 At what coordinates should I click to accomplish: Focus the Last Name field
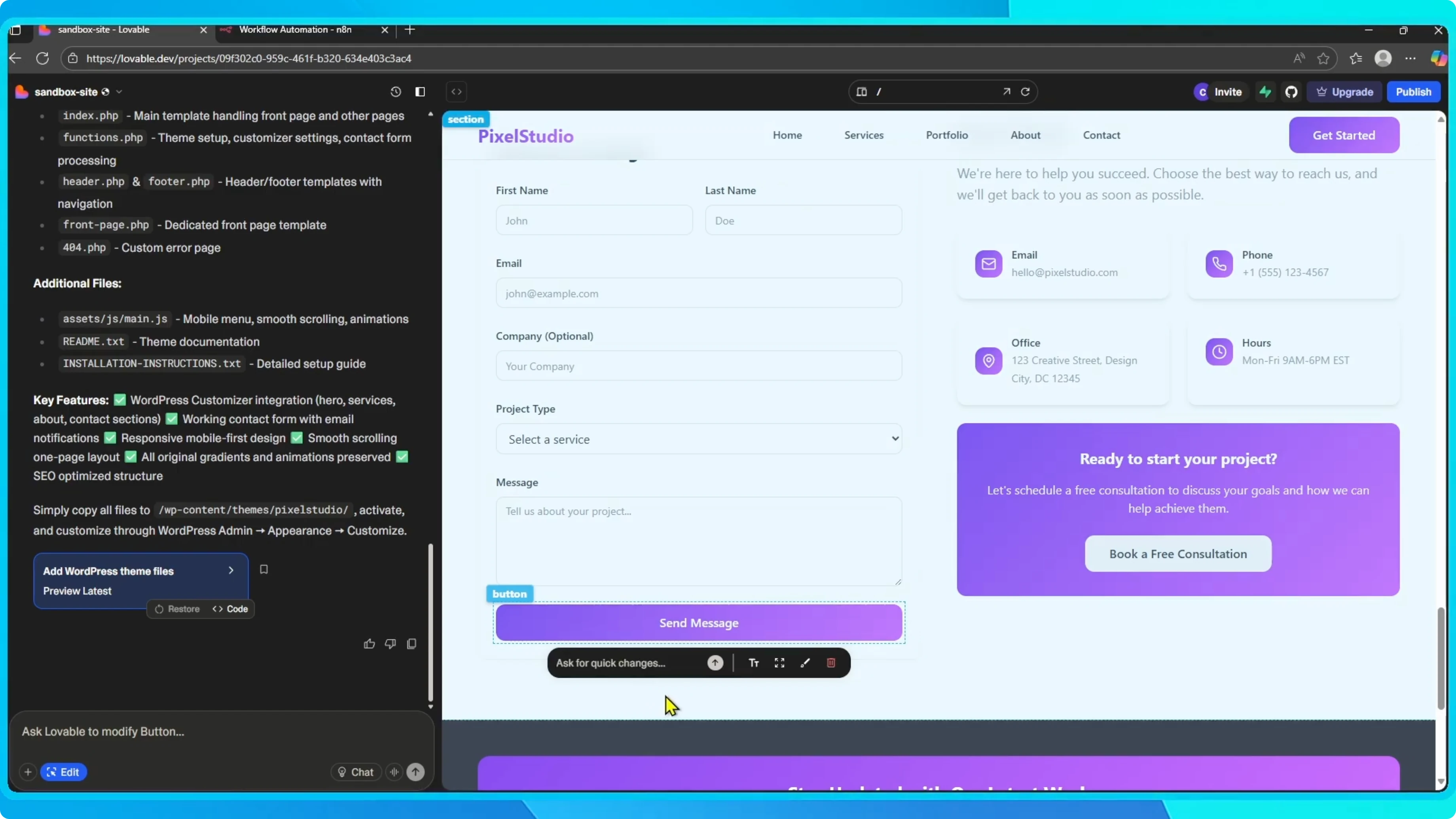click(803, 220)
